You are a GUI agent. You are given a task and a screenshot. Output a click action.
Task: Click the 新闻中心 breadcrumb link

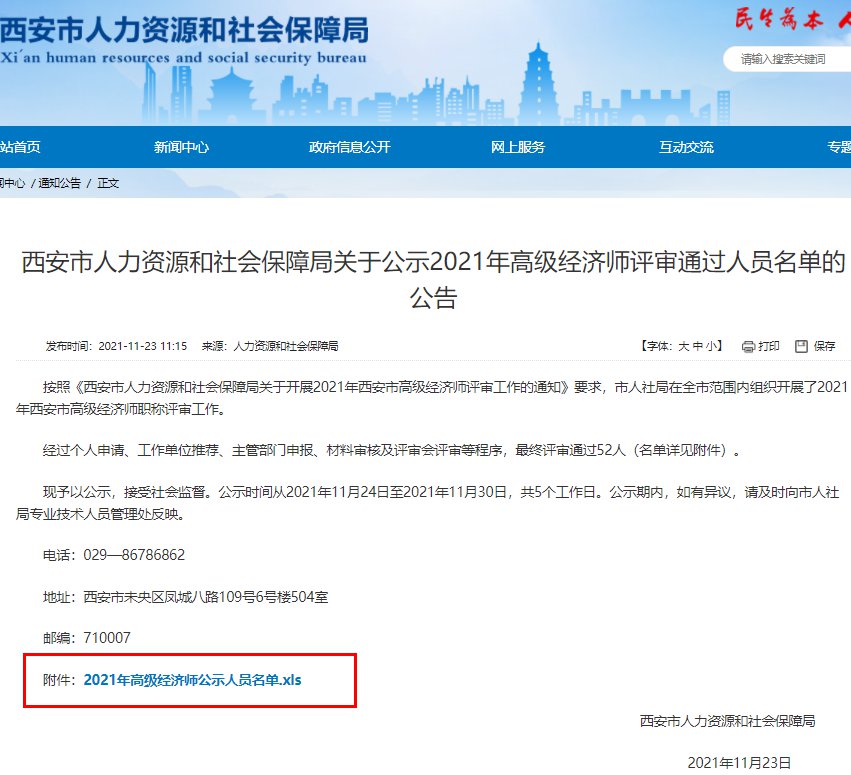(12, 183)
